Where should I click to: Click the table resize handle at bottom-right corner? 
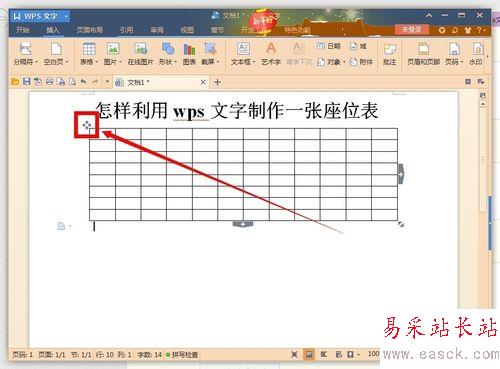pyautogui.click(x=401, y=224)
